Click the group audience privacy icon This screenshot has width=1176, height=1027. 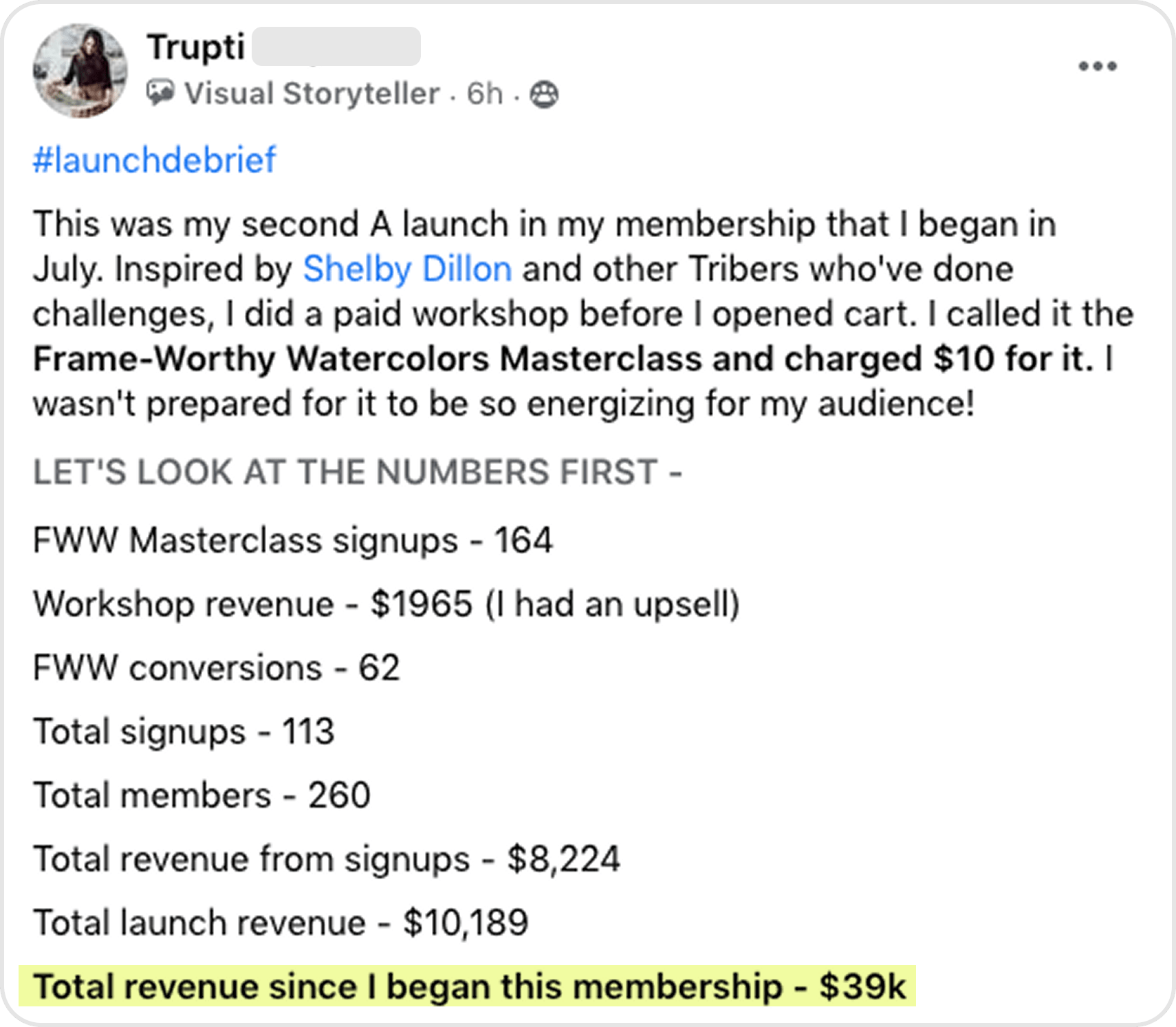(544, 94)
